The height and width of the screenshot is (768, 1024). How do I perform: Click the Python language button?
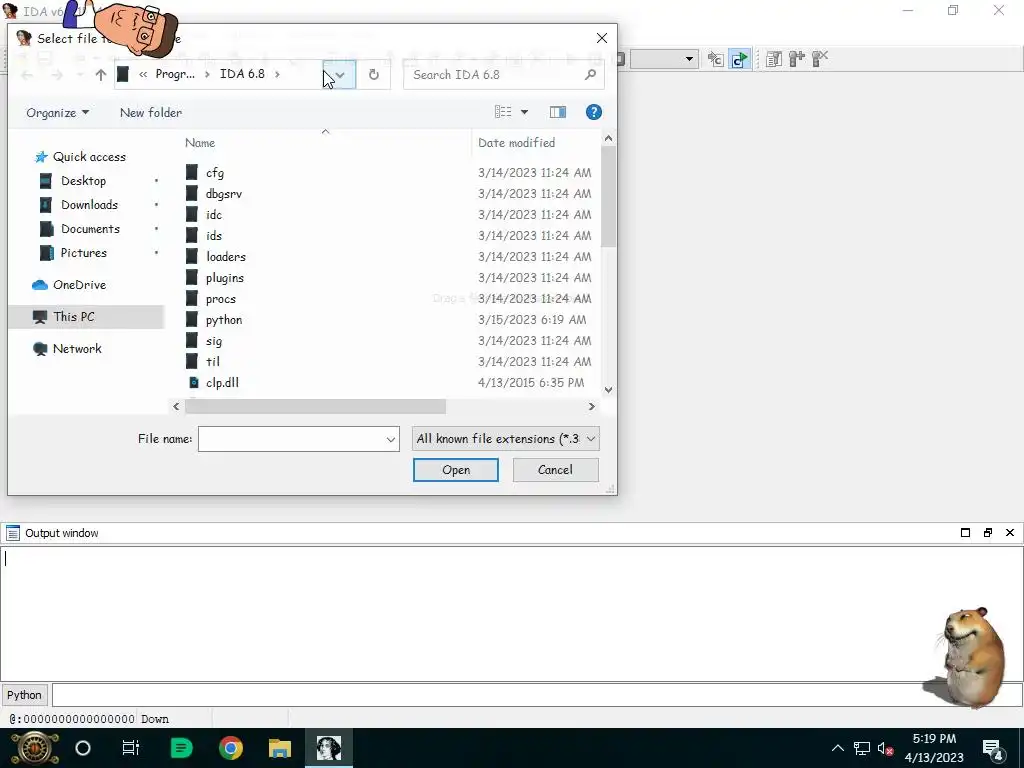click(x=25, y=695)
